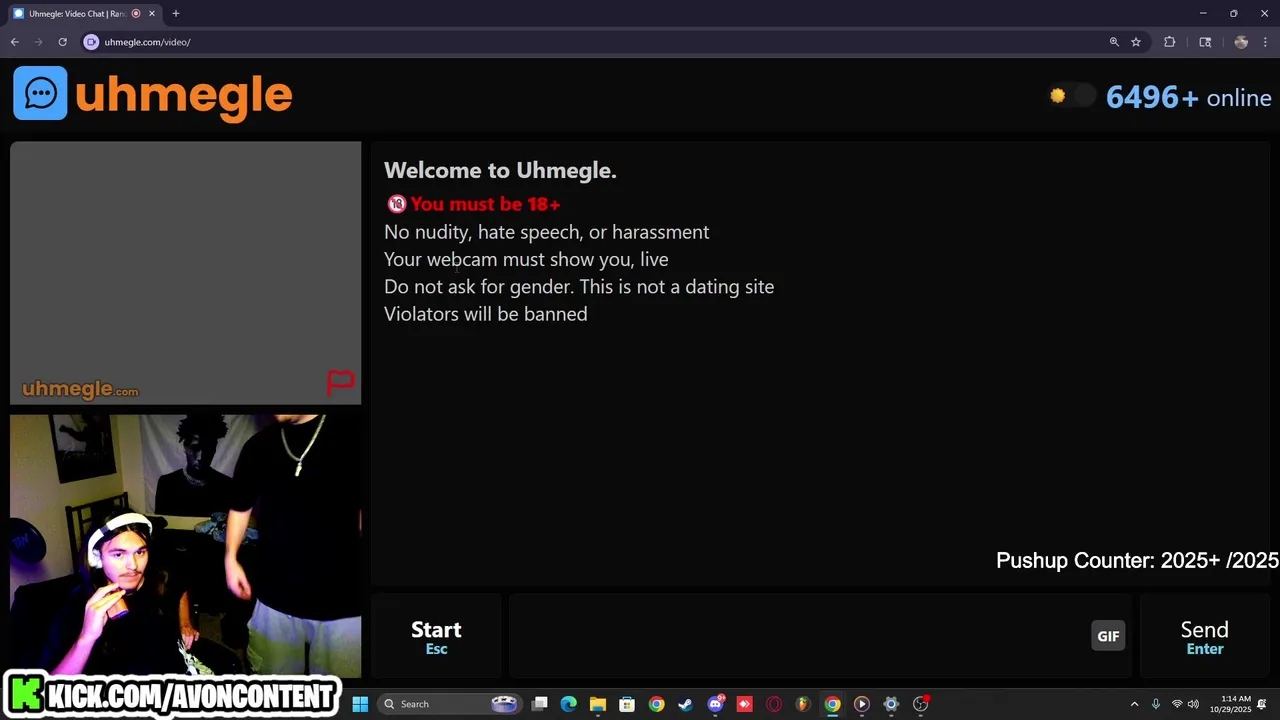Bookmark this page with the star icon
Viewport: 1280px width, 720px height.
point(1136,42)
